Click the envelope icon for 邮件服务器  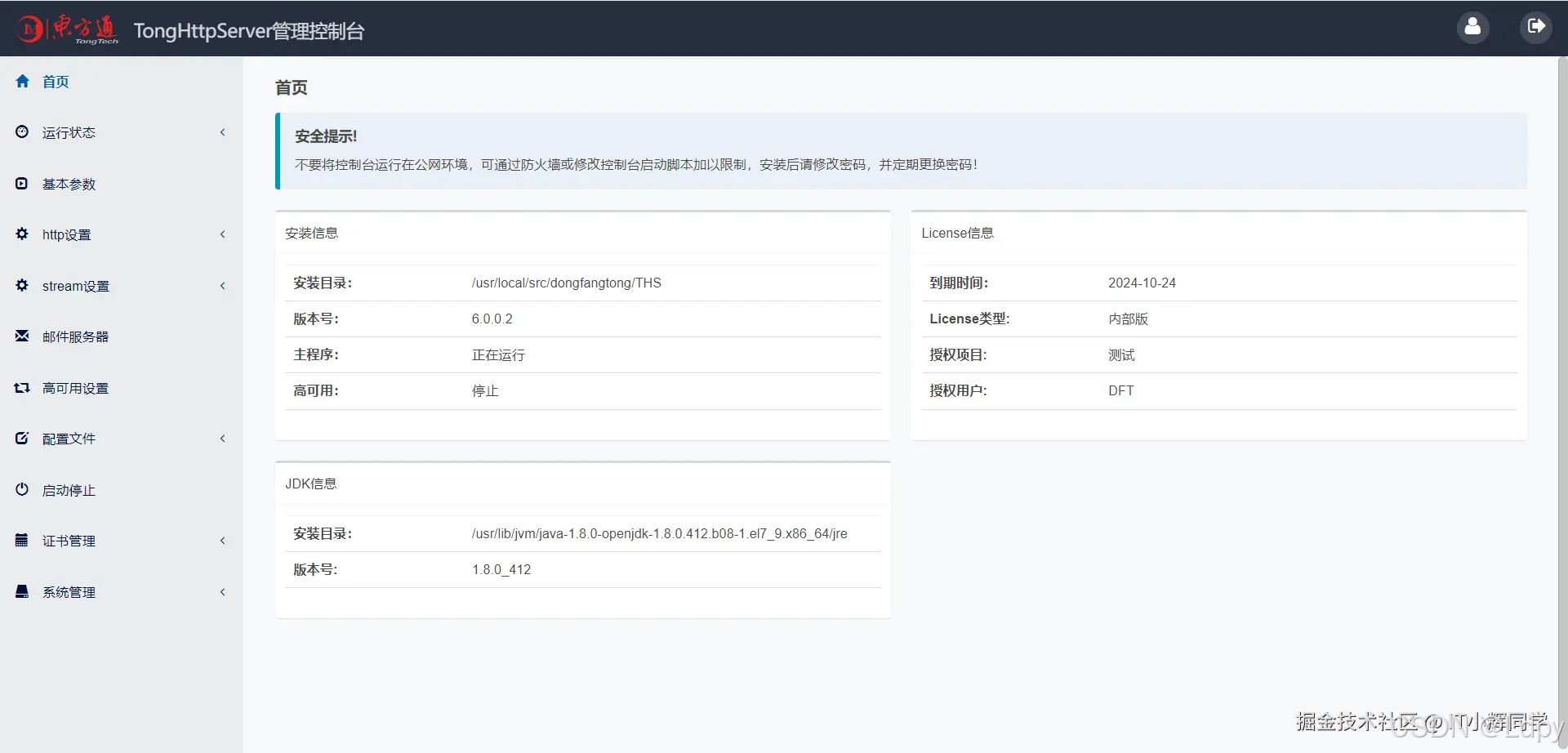point(22,336)
